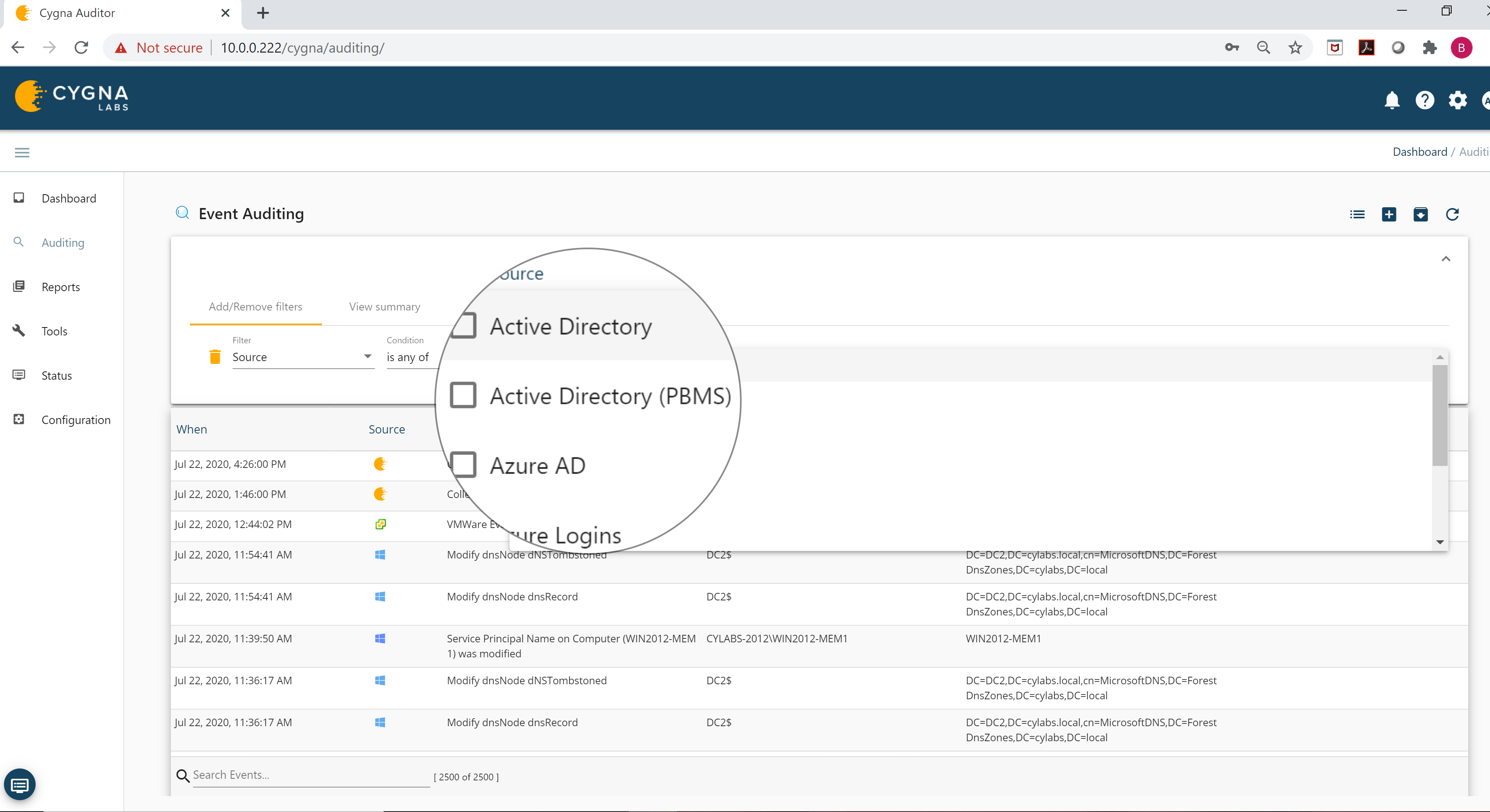
Task: Check the Active Directory checkbox
Action: coord(463,326)
